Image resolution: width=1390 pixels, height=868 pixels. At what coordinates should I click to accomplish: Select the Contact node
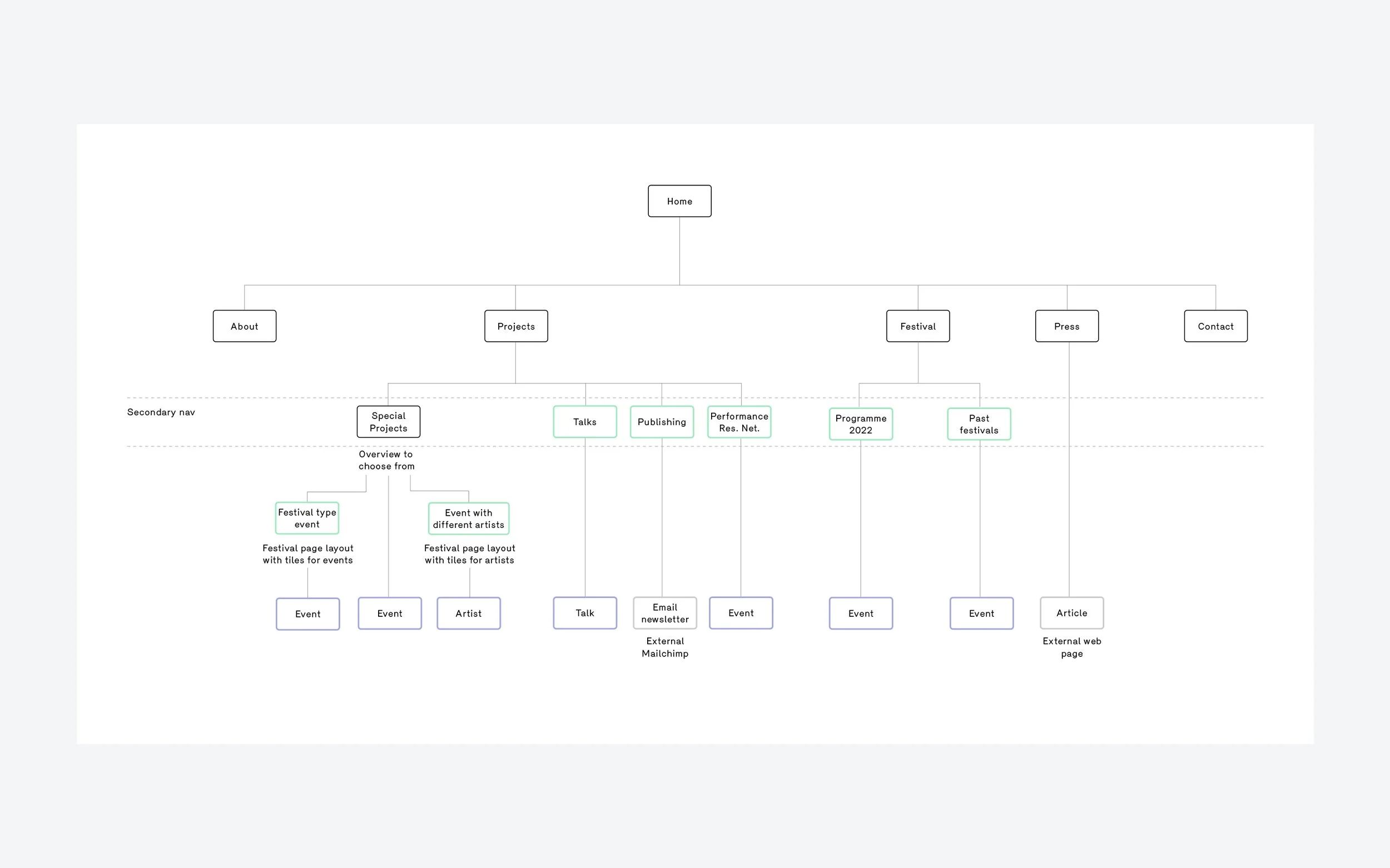click(1215, 326)
